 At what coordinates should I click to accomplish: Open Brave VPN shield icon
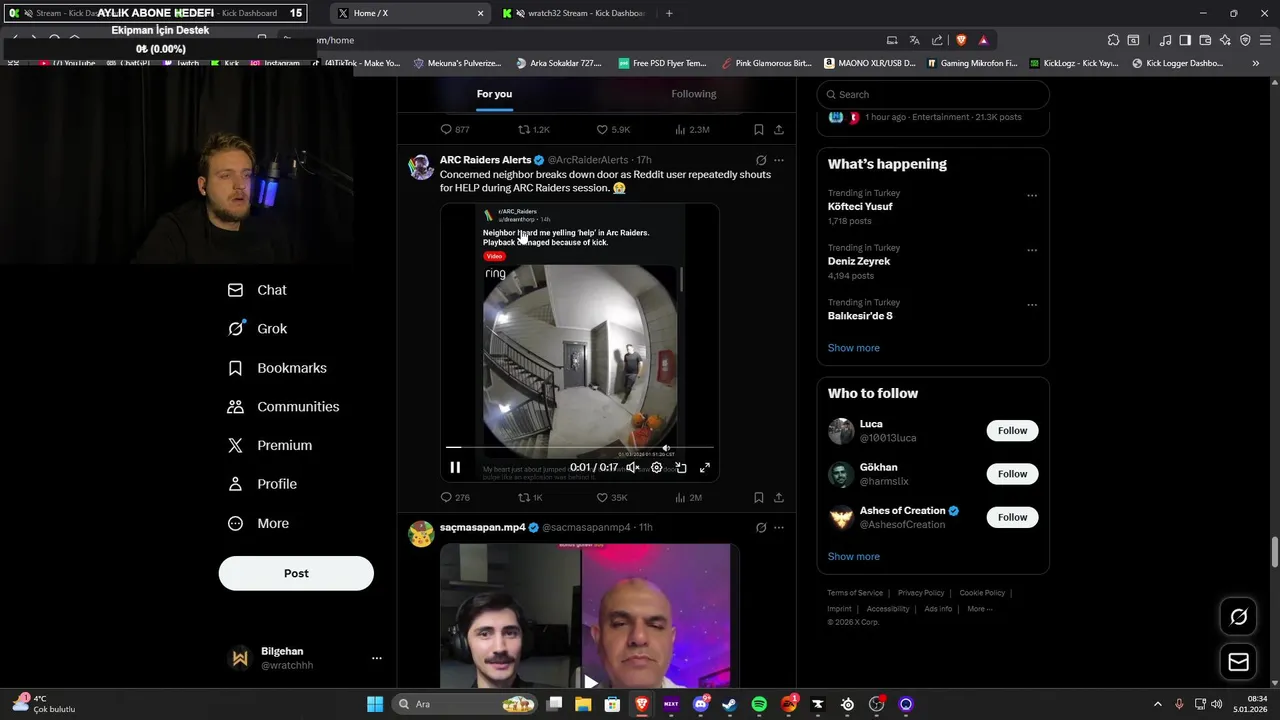1245,40
